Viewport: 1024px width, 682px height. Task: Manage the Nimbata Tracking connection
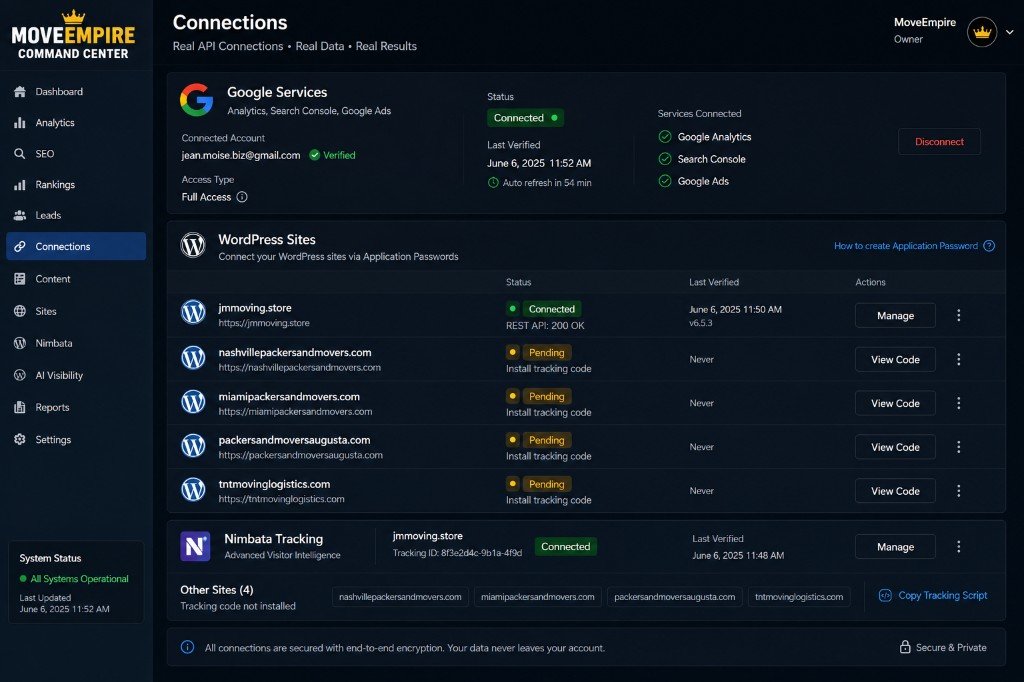(x=895, y=547)
